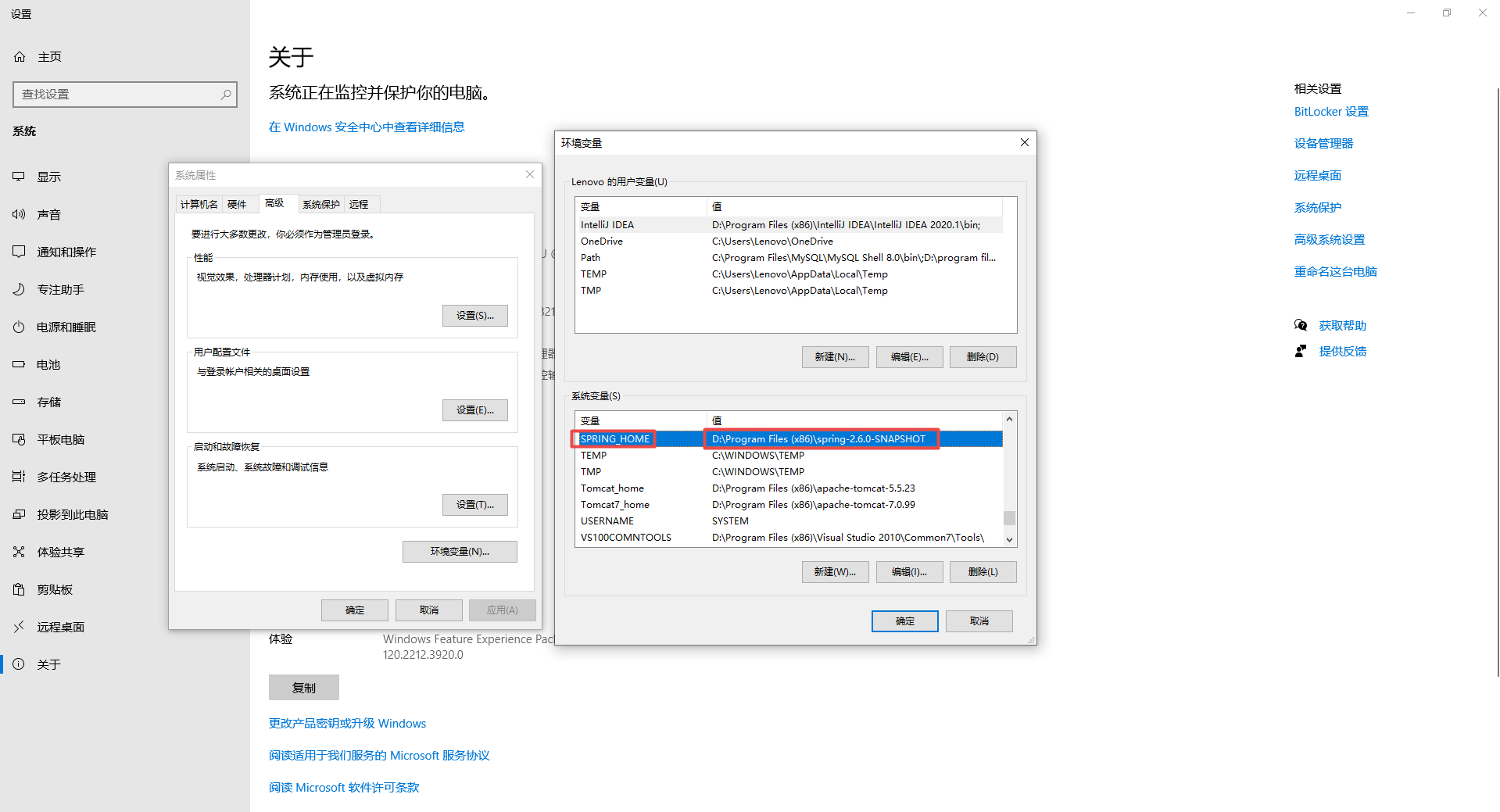
Task: Click the 查找设置 search field
Action: (125, 95)
